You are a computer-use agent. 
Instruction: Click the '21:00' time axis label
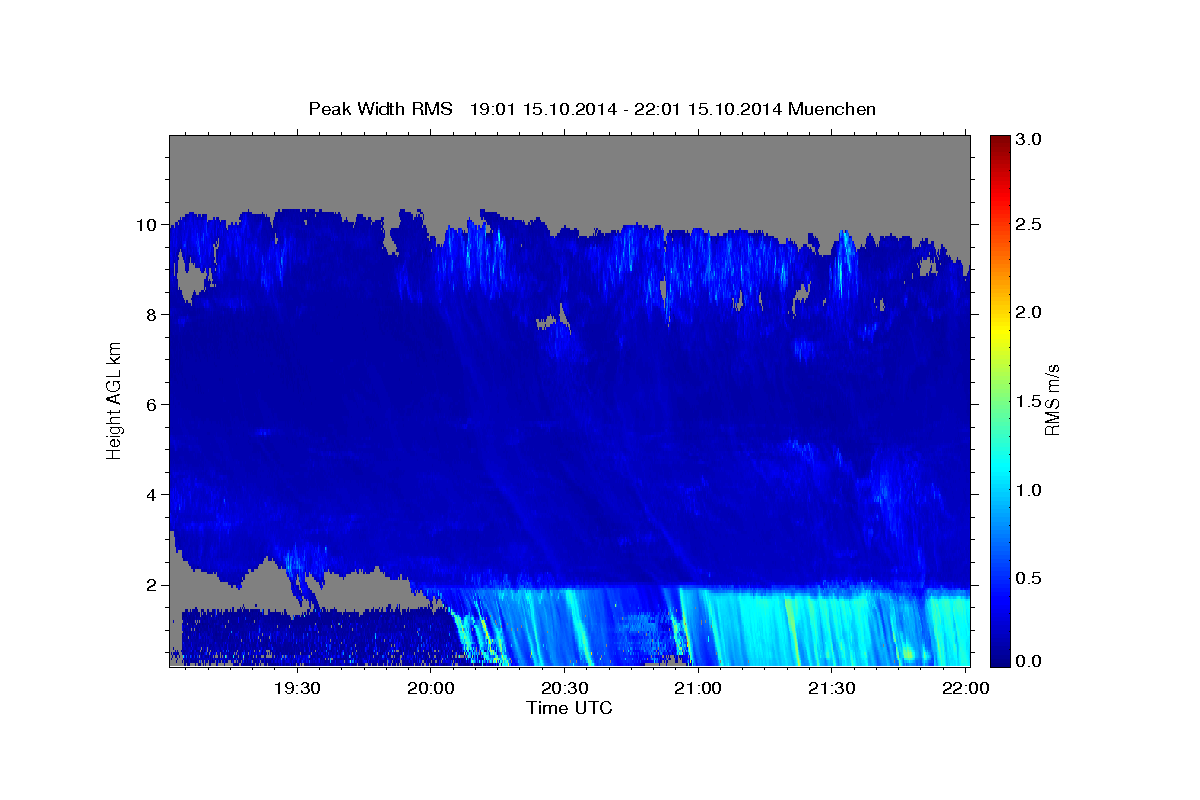point(698,688)
